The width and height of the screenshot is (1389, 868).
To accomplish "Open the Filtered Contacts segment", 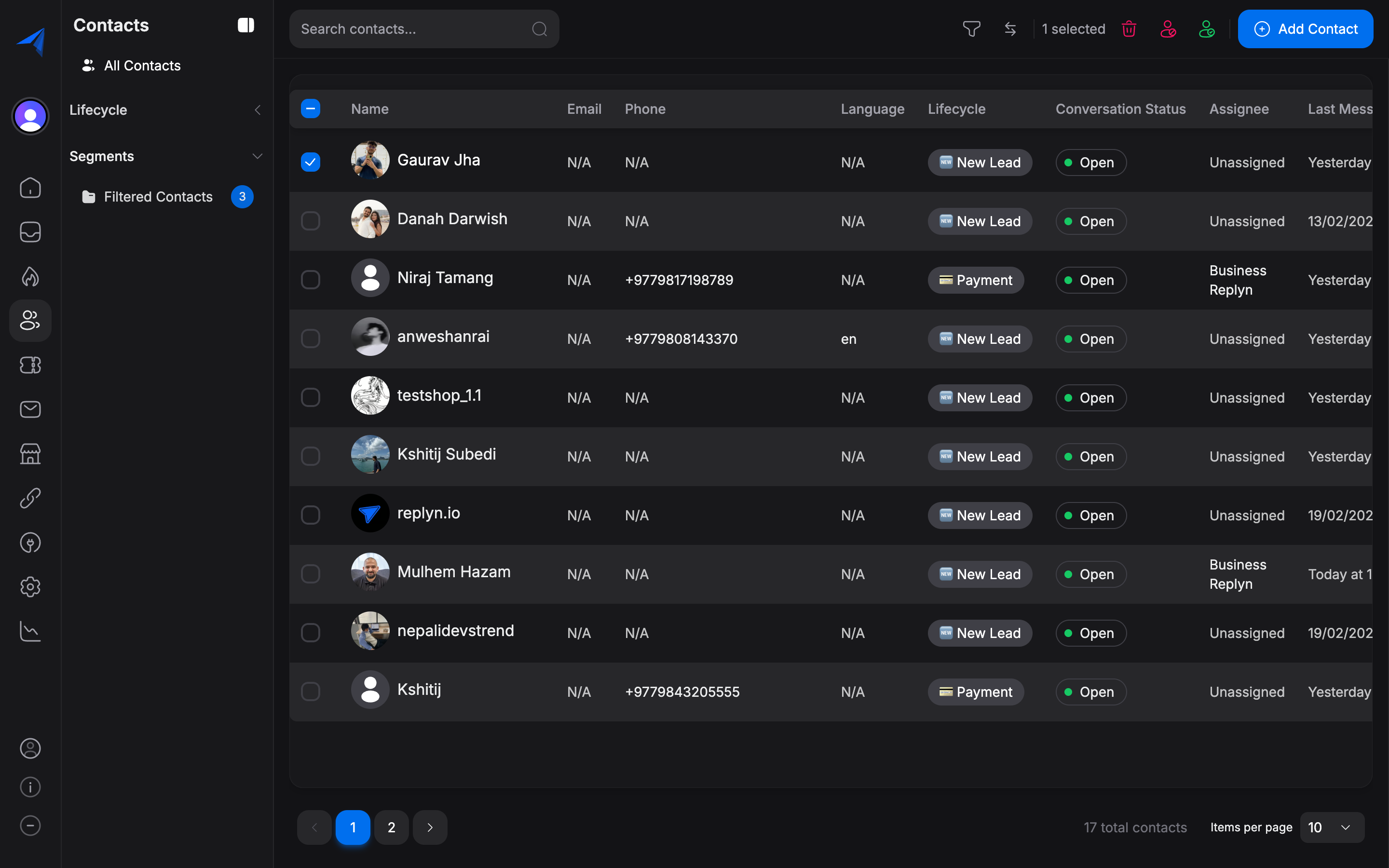I will pyautogui.click(x=158, y=197).
